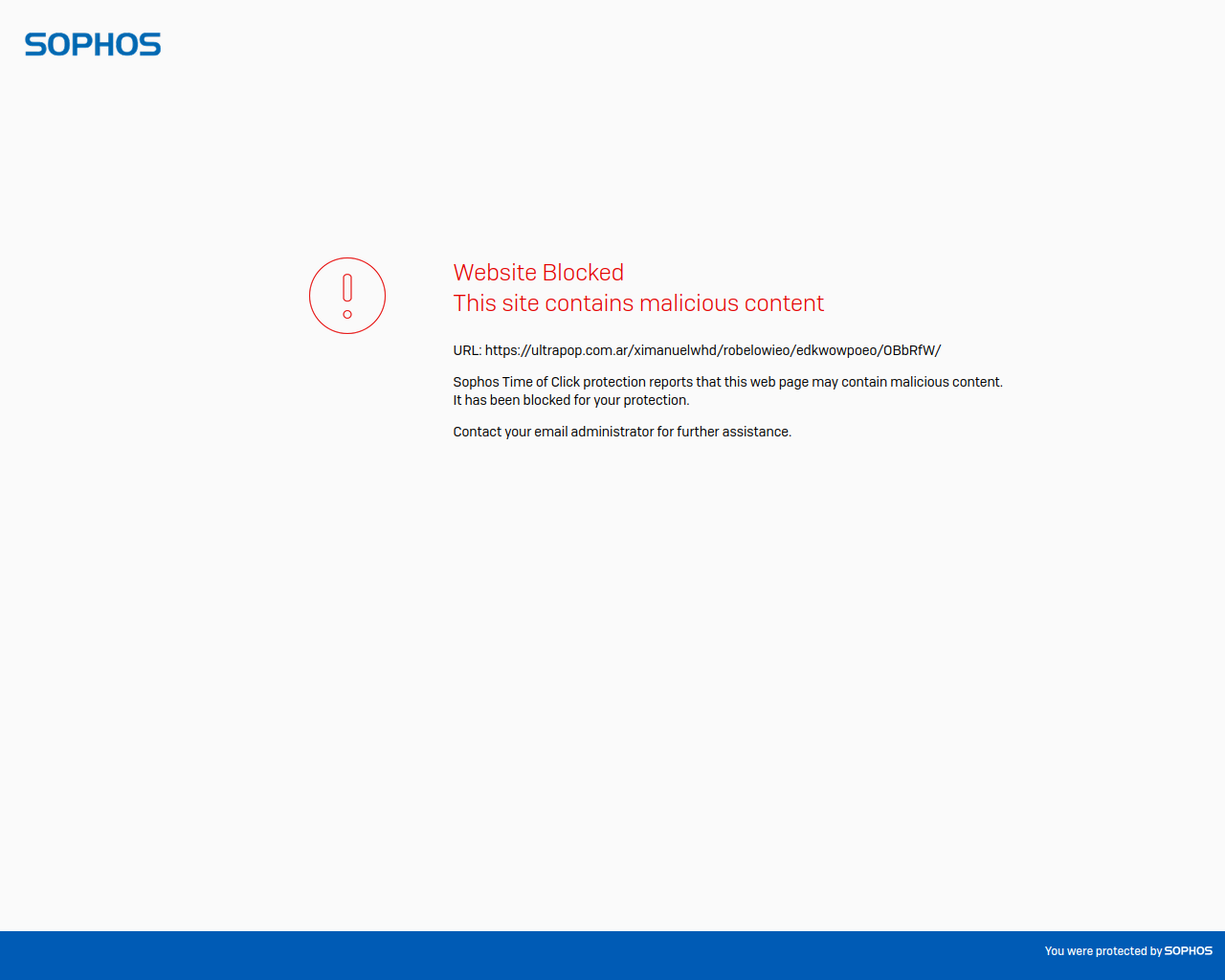This screenshot has width=1225, height=980.
Task: Click the 'You were protected by' footer text
Action: [1103, 951]
